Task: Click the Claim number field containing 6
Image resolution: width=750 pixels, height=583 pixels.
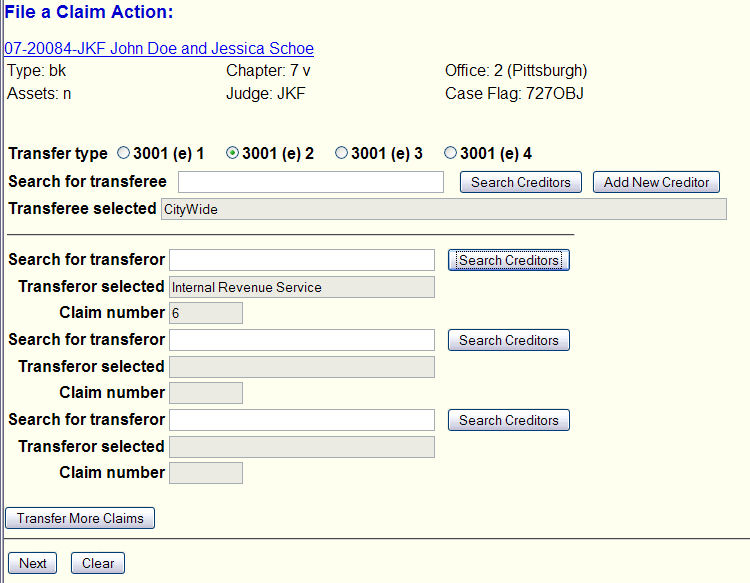Action: 206,313
